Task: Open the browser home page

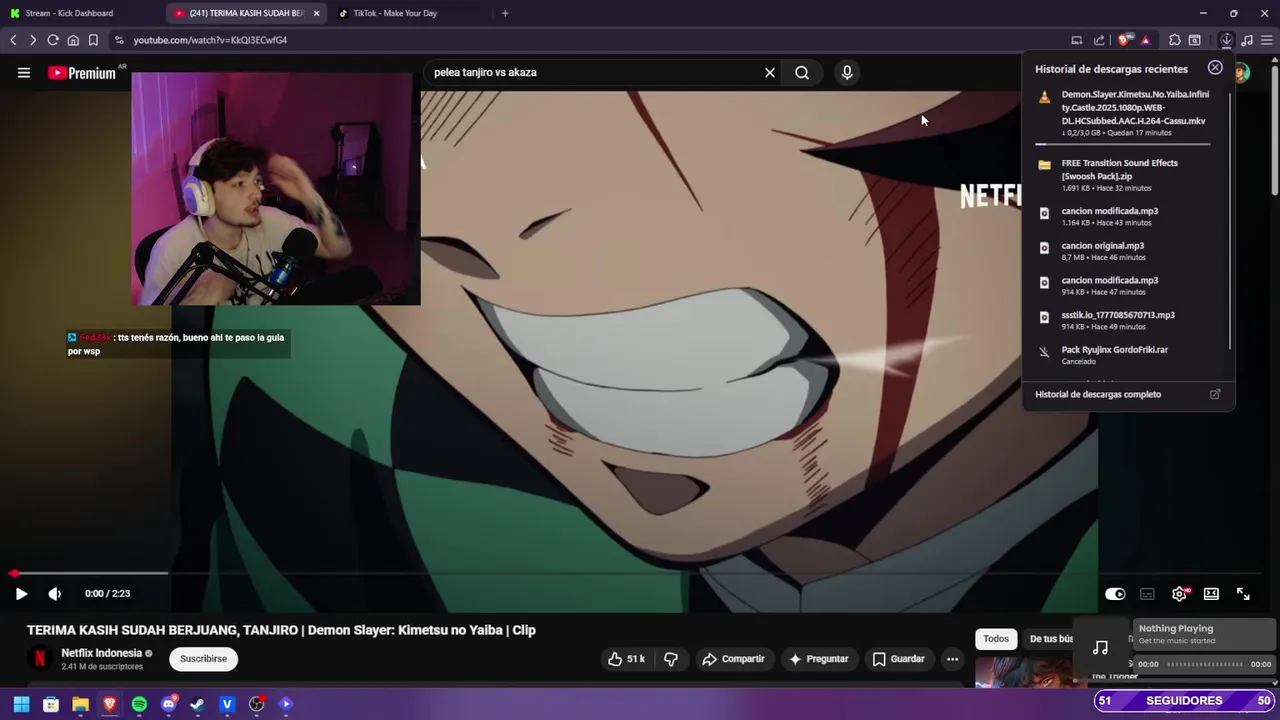Action: [73, 40]
